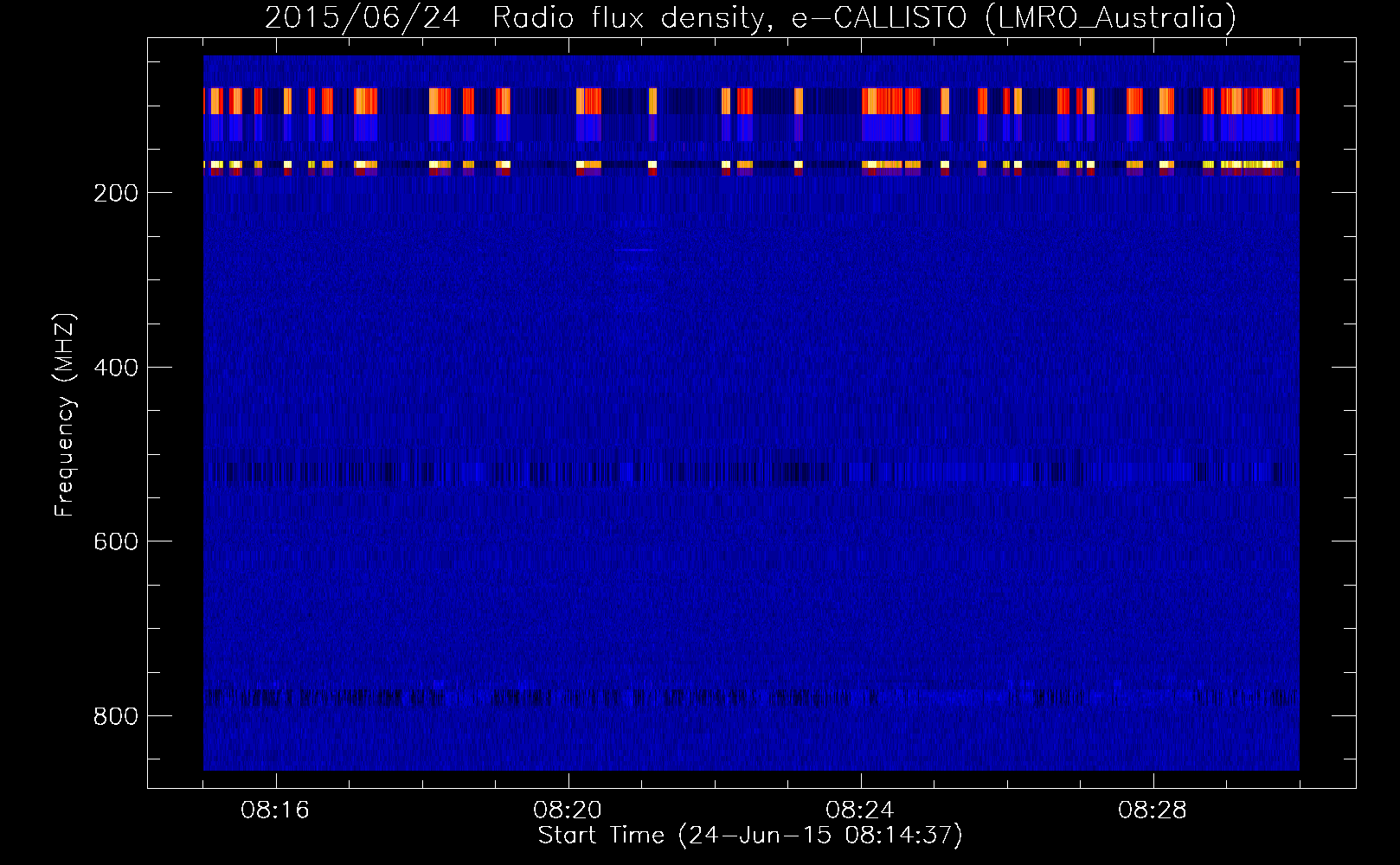Click the 08:24 time tick label
Screen dimensions: 1400x865
coord(860,811)
